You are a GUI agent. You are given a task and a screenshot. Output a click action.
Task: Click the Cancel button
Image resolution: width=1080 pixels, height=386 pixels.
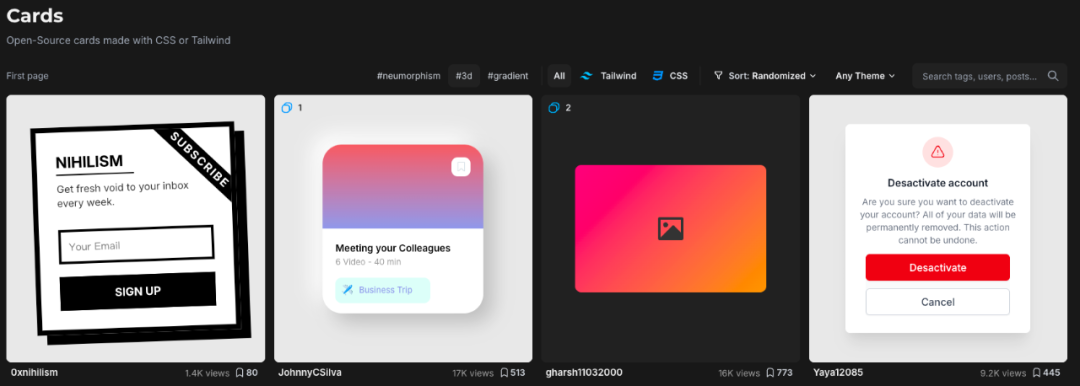(937, 302)
